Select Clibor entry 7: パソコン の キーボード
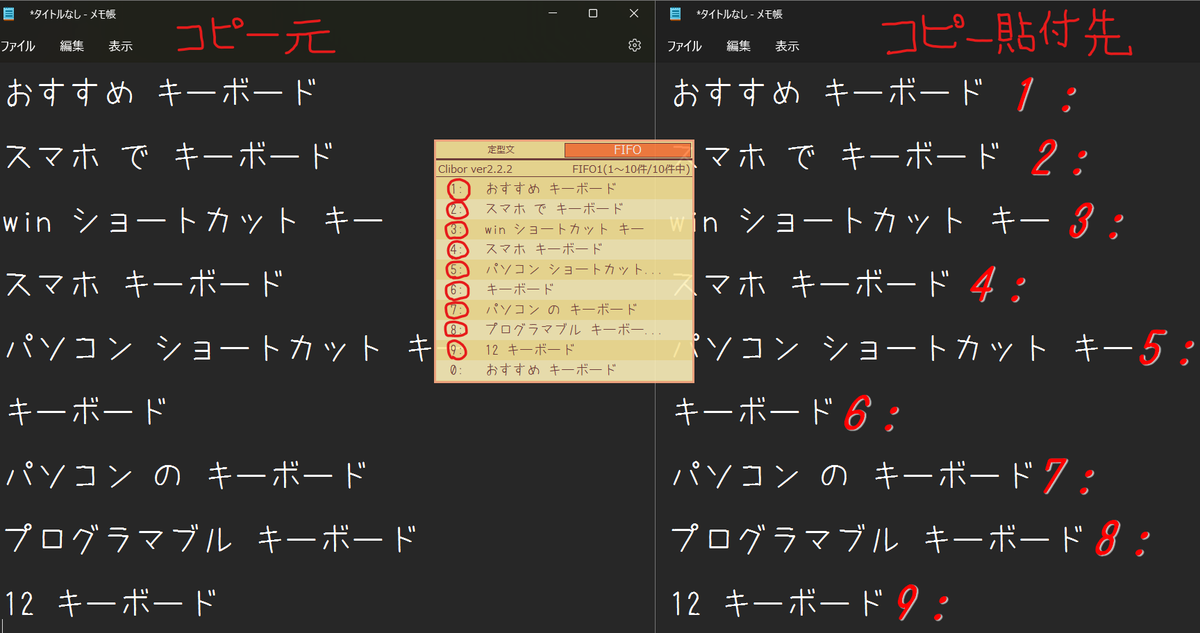The width and height of the screenshot is (1200, 633). [x=564, y=309]
